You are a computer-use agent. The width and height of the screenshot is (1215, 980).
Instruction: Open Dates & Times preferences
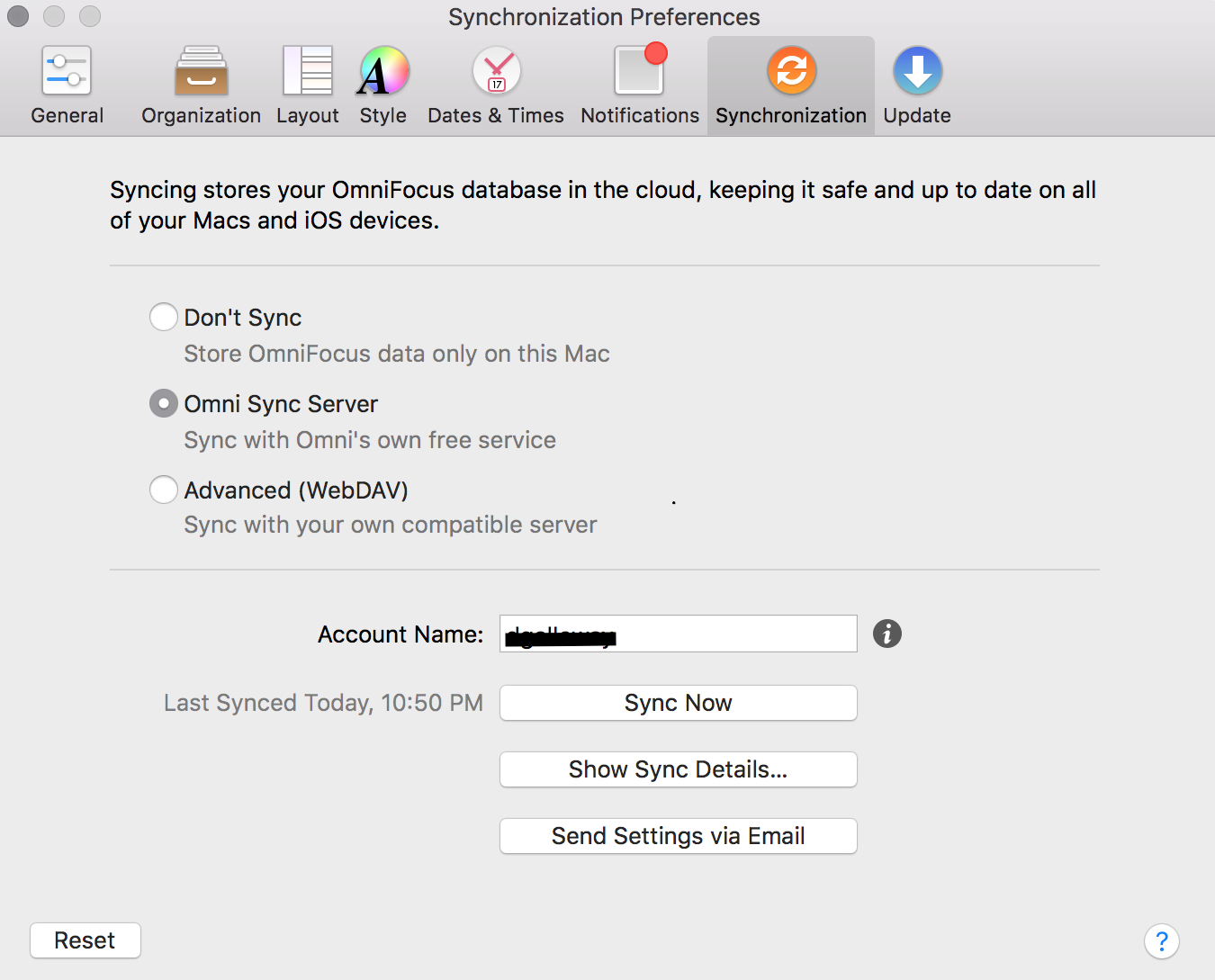[496, 85]
